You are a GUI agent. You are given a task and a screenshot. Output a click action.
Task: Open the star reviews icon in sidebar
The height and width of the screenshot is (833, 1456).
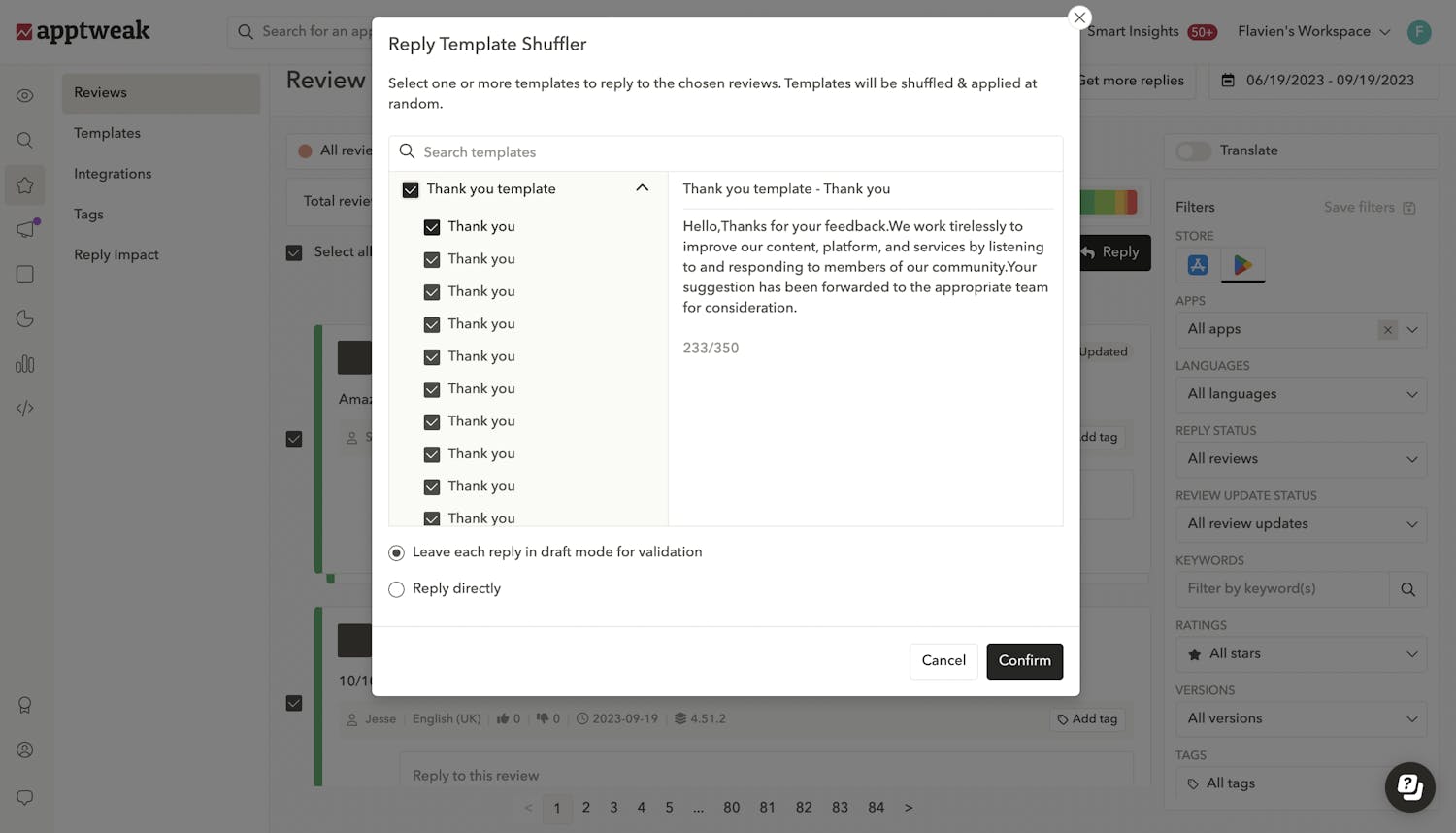(25, 185)
